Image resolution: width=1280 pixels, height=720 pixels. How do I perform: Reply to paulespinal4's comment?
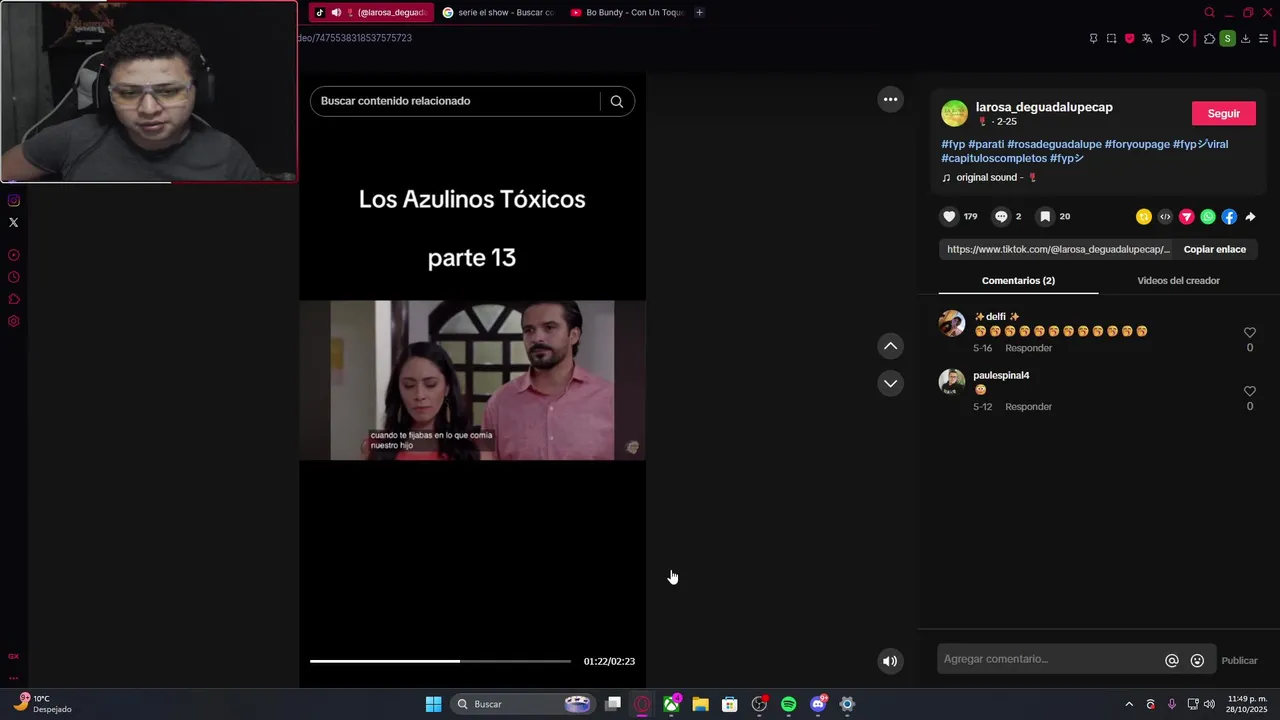tap(1028, 407)
